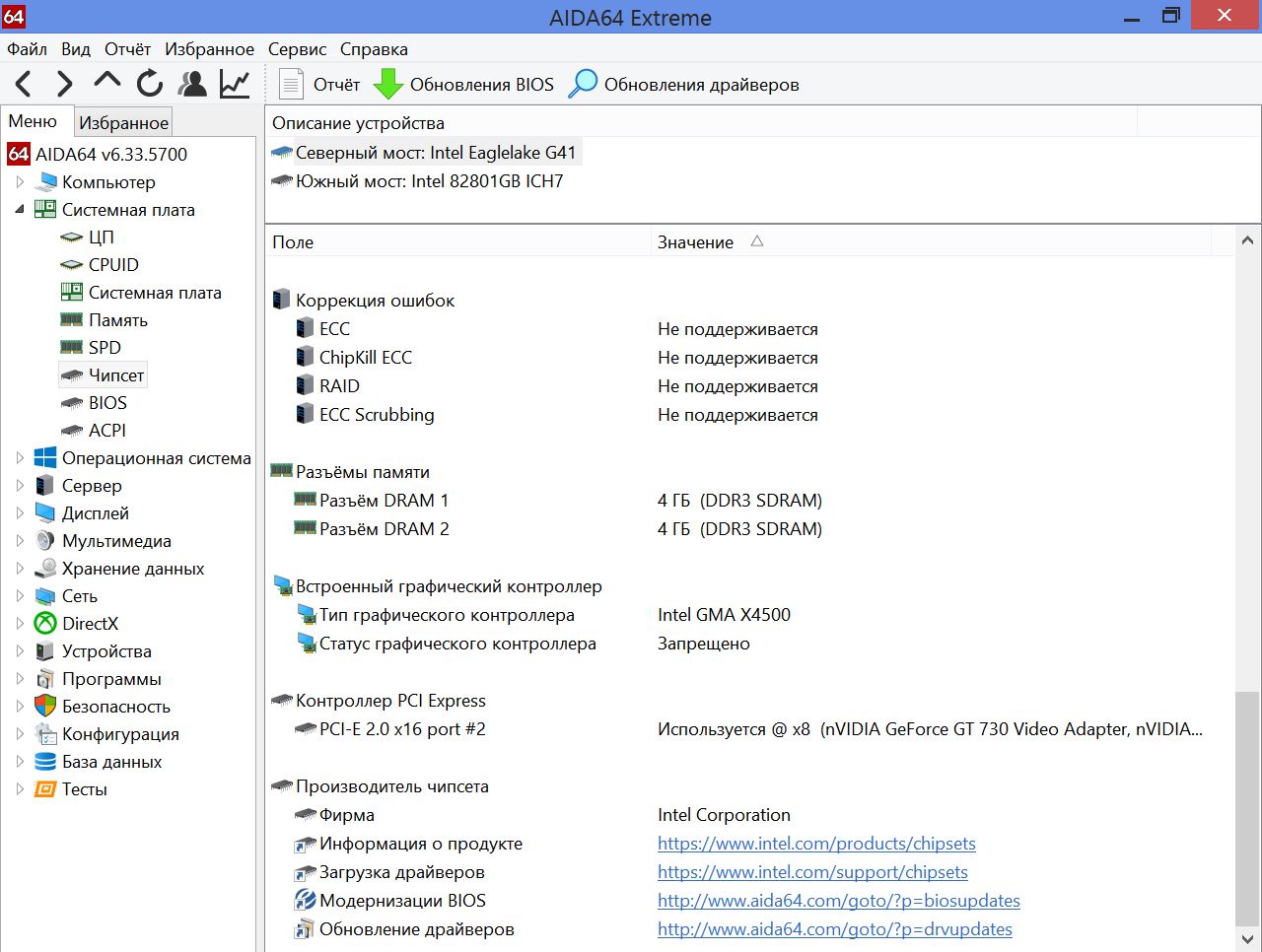1262x952 pixels.
Task: Open the intel.com/products/chipsets link
Action: pyautogui.click(x=816, y=844)
